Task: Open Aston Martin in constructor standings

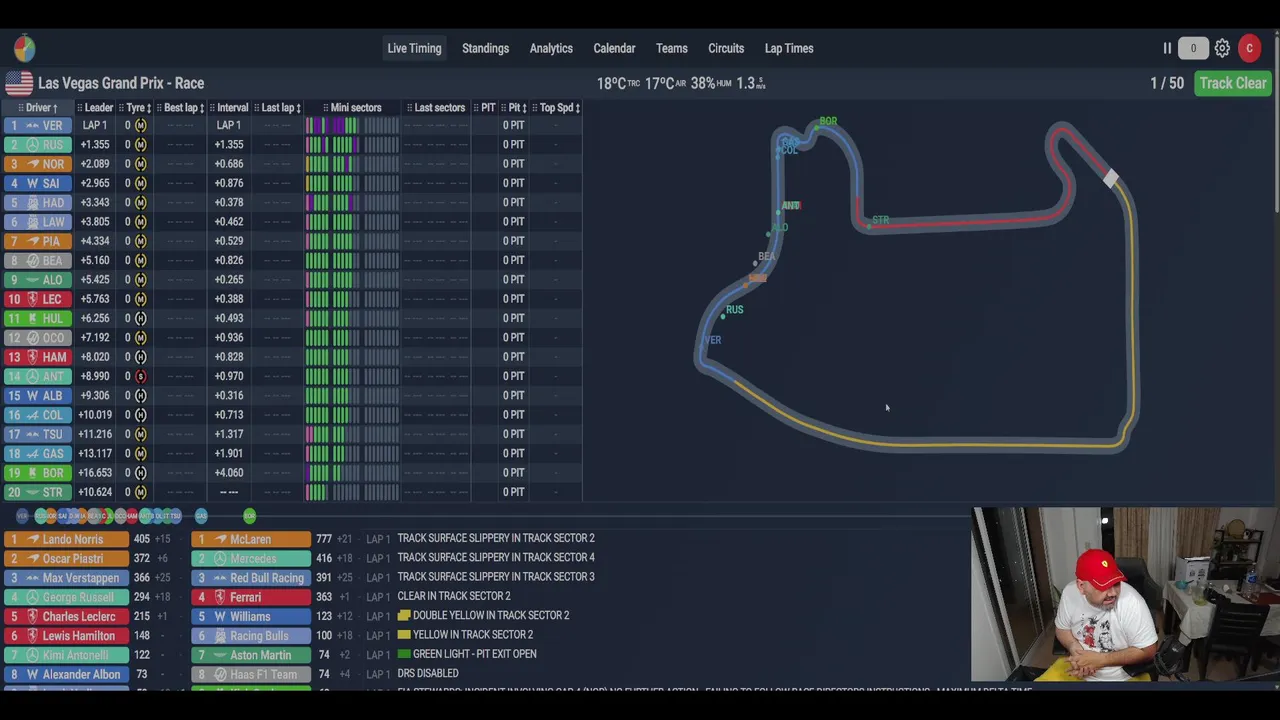Action: pyautogui.click(x=251, y=655)
